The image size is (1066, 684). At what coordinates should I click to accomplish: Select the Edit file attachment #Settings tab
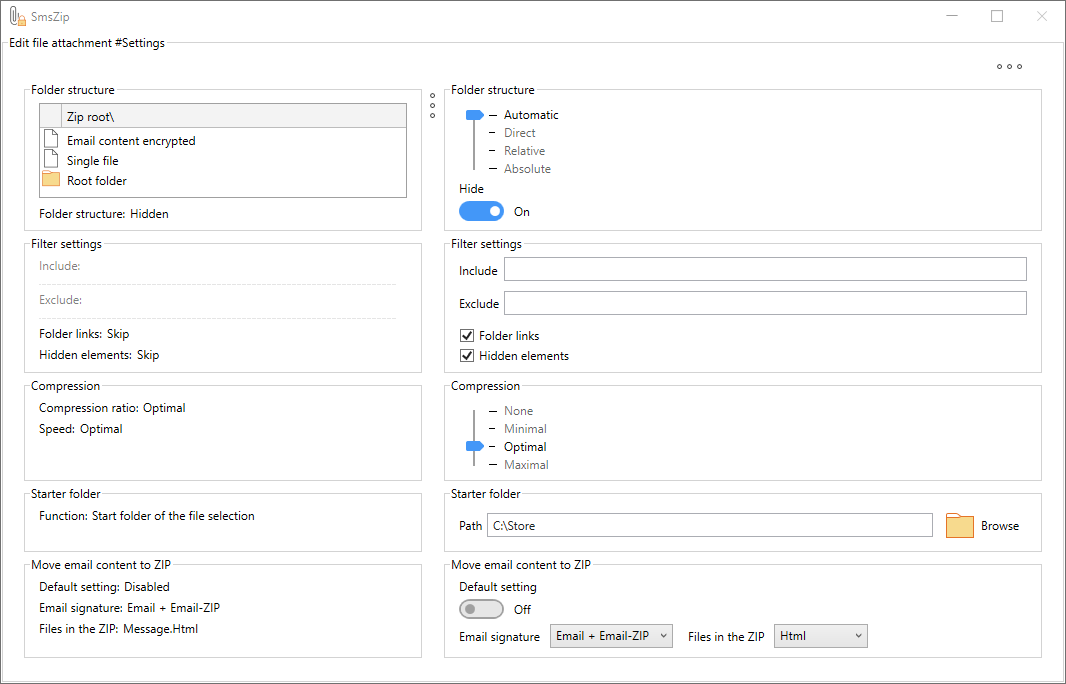(87, 42)
